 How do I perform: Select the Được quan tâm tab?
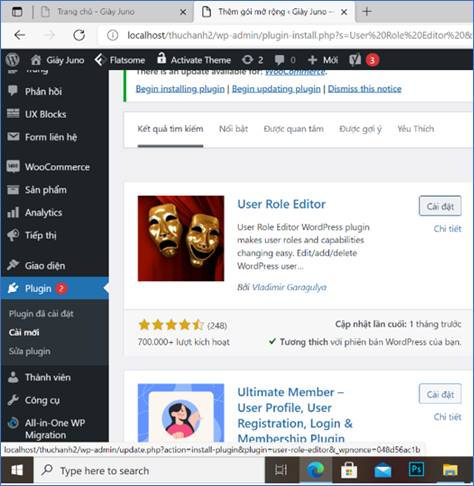point(293,129)
